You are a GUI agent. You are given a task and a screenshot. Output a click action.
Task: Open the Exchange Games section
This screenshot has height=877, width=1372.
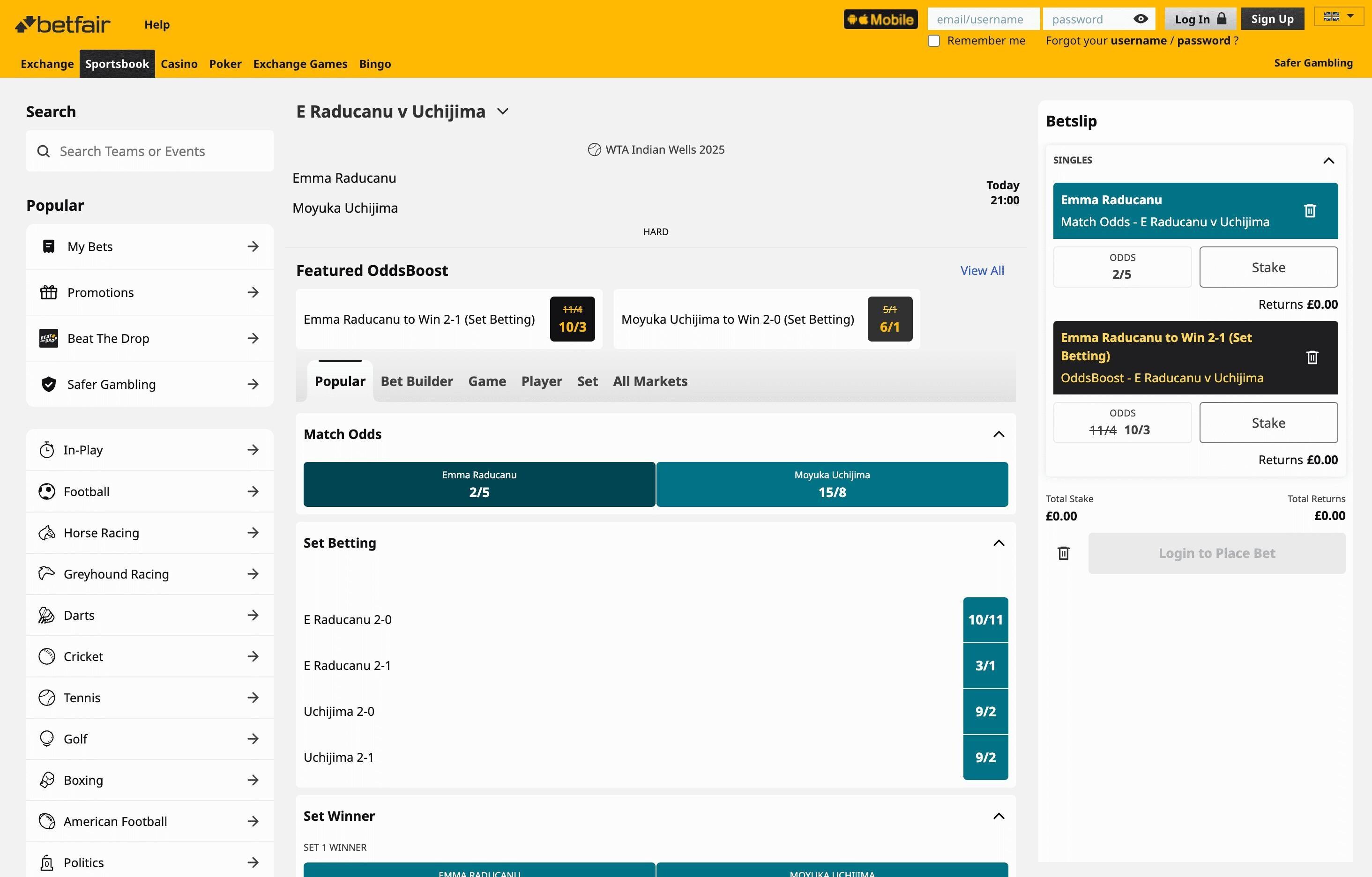pos(300,64)
